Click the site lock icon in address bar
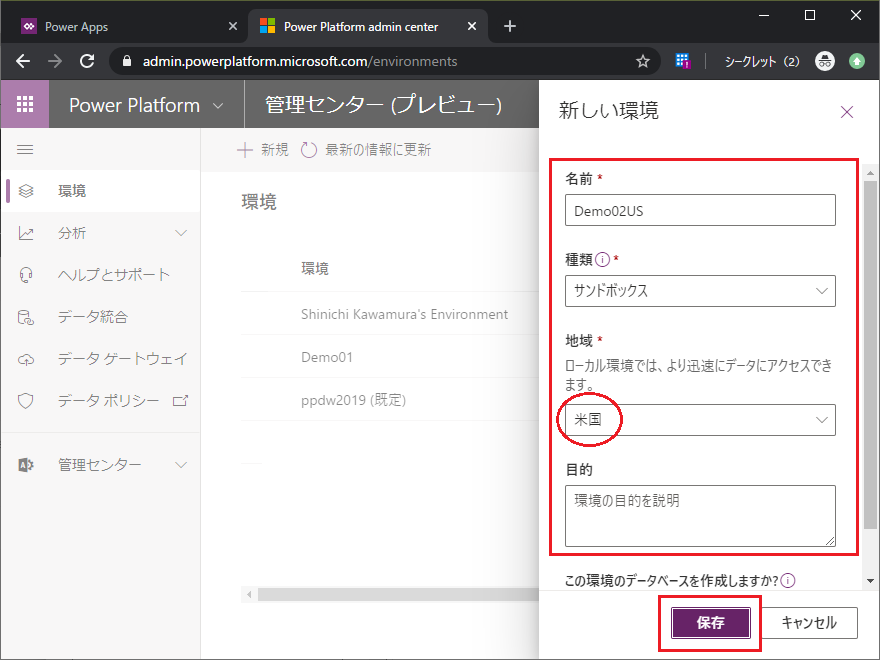 127,61
